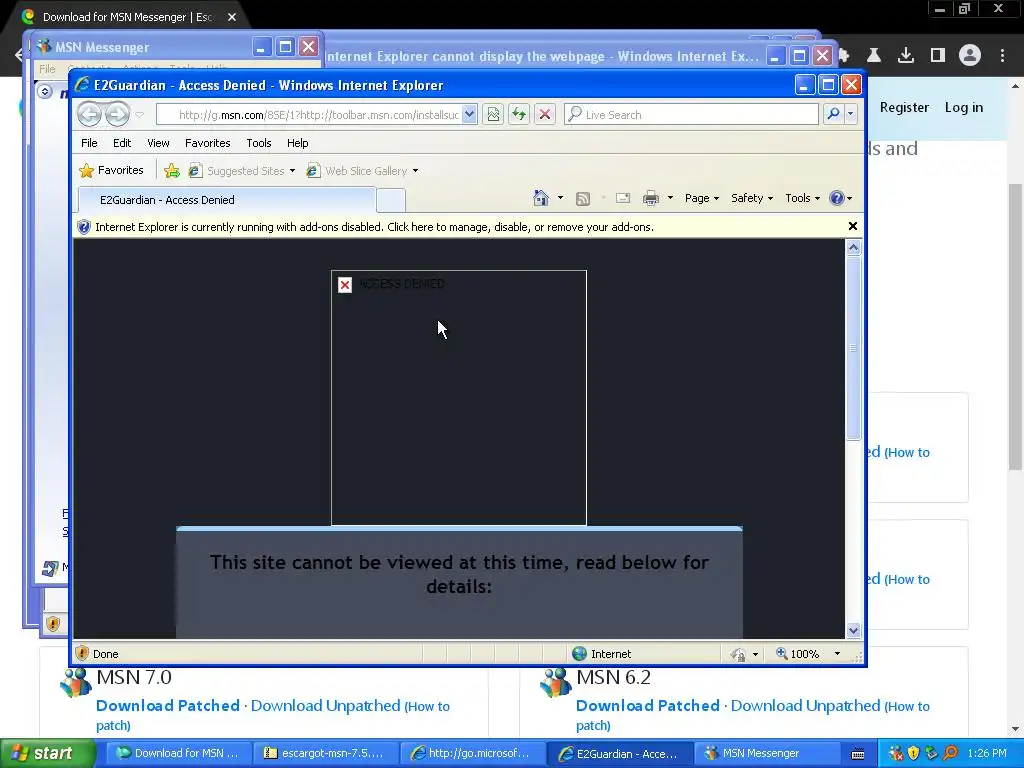1024x768 pixels.
Task: Click the Print icon
Action: click(651, 198)
